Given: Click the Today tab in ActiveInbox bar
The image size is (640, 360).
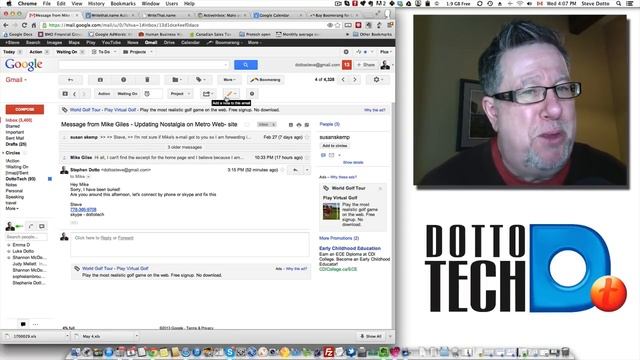Looking at the screenshot, I should pos(9,52).
